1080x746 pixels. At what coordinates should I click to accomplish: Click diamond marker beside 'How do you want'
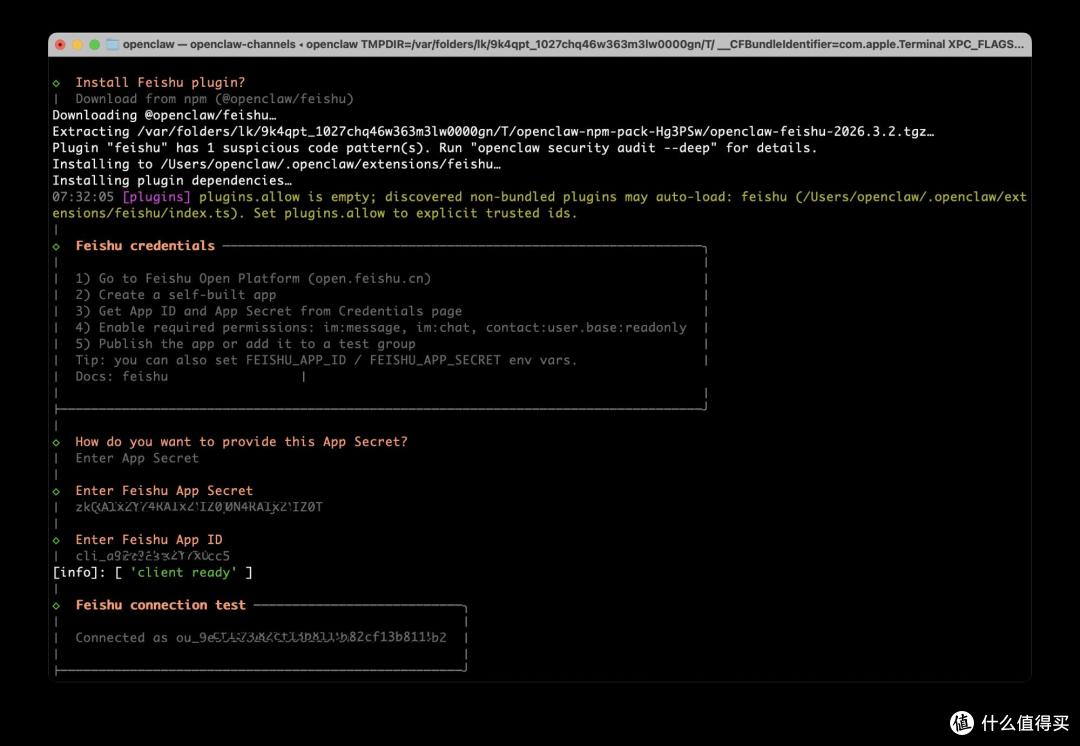coord(56,442)
